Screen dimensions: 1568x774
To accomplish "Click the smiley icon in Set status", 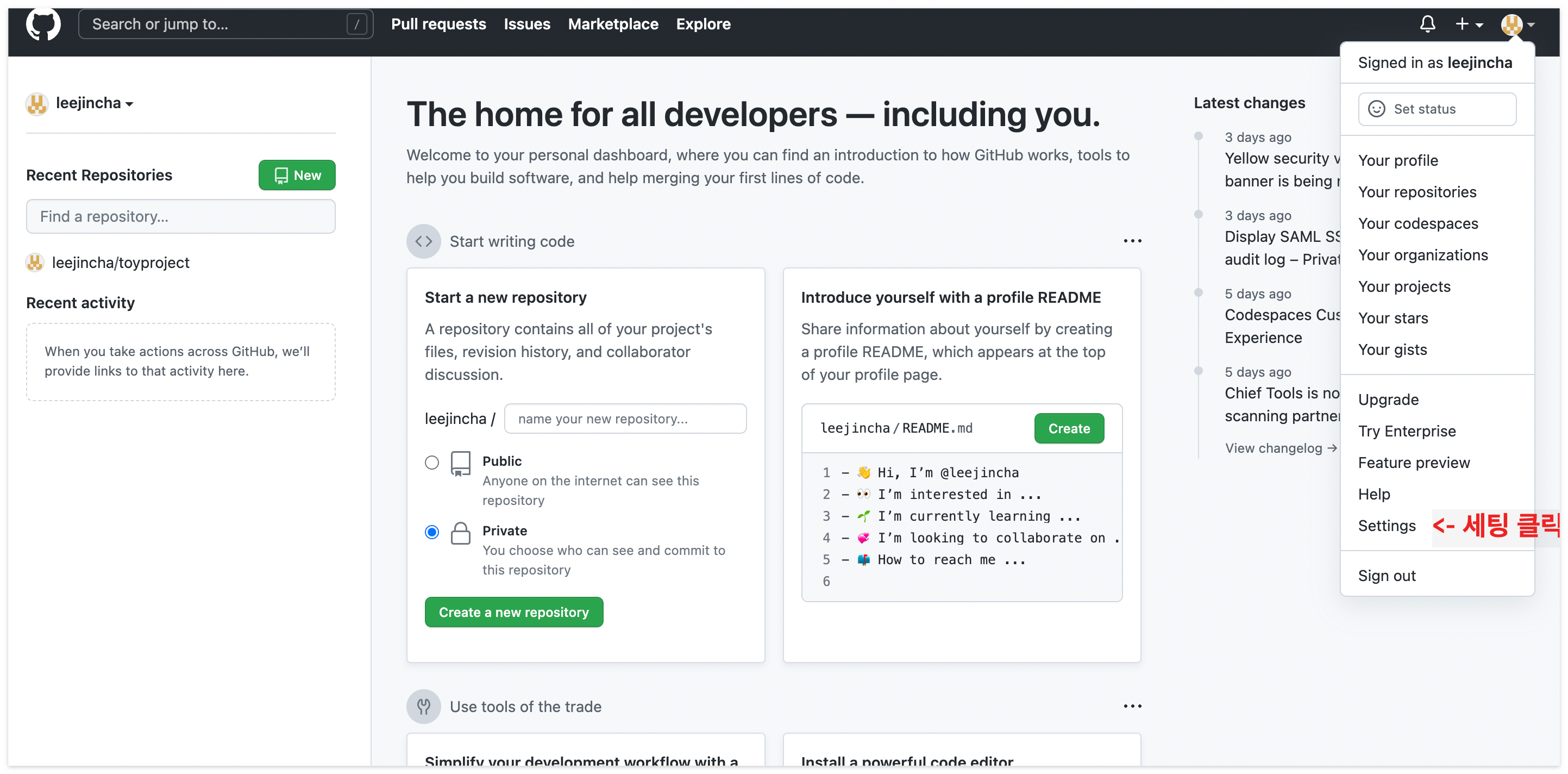I will (1376, 109).
